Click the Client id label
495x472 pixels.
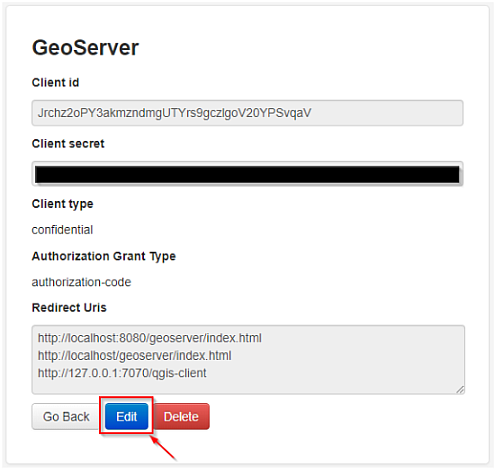55,82
